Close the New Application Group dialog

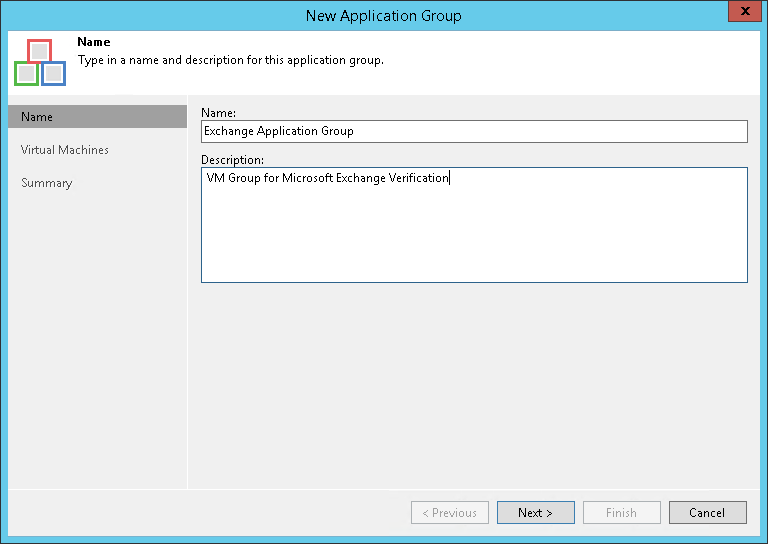742,13
